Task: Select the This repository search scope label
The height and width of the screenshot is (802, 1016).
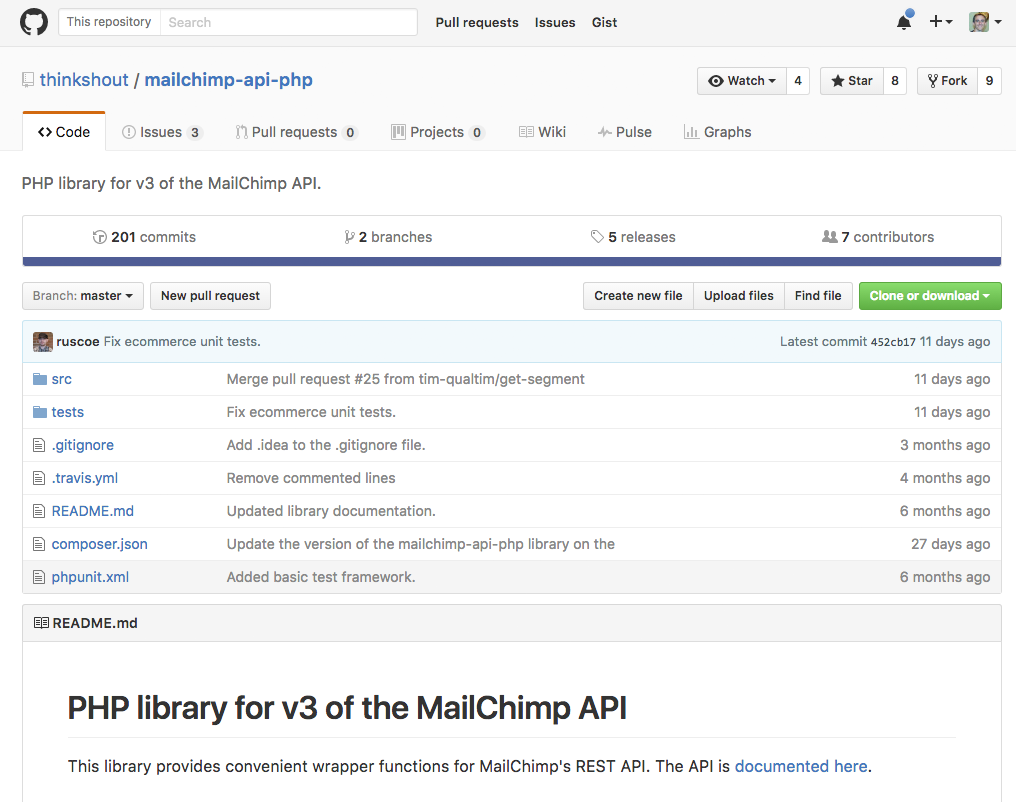Action: point(109,22)
